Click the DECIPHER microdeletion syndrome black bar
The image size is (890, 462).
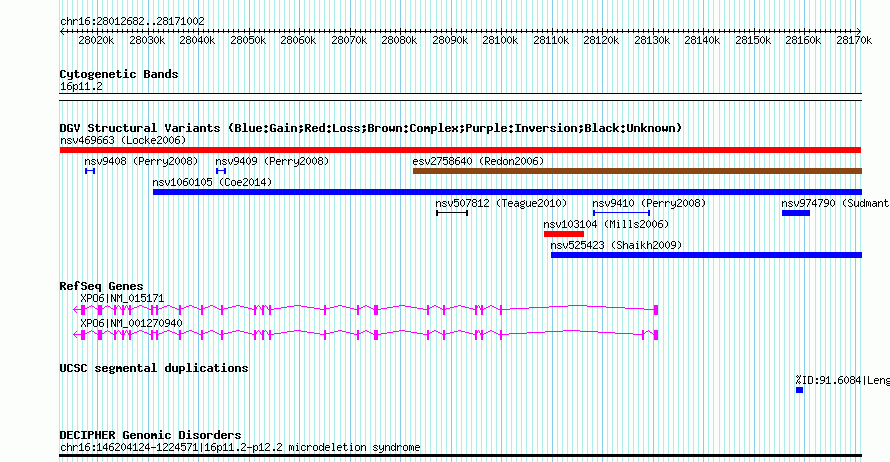point(460,455)
